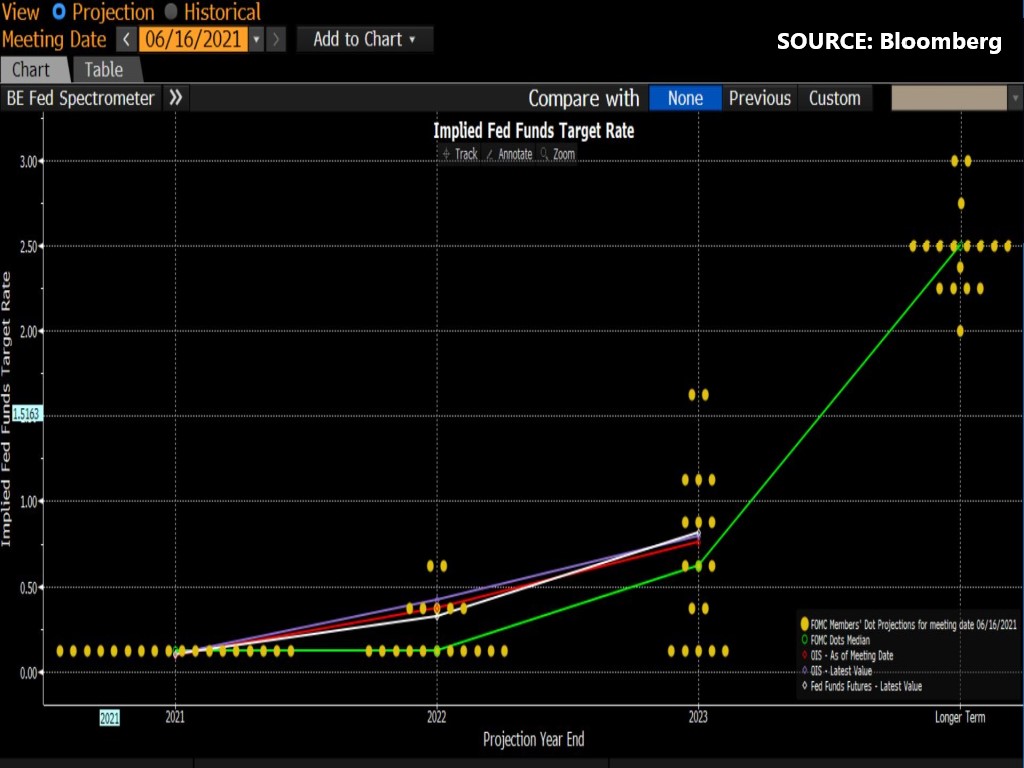This screenshot has height=768, width=1024.
Task: Click the 3.00 y-axis label
Action: tap(28, 161)
